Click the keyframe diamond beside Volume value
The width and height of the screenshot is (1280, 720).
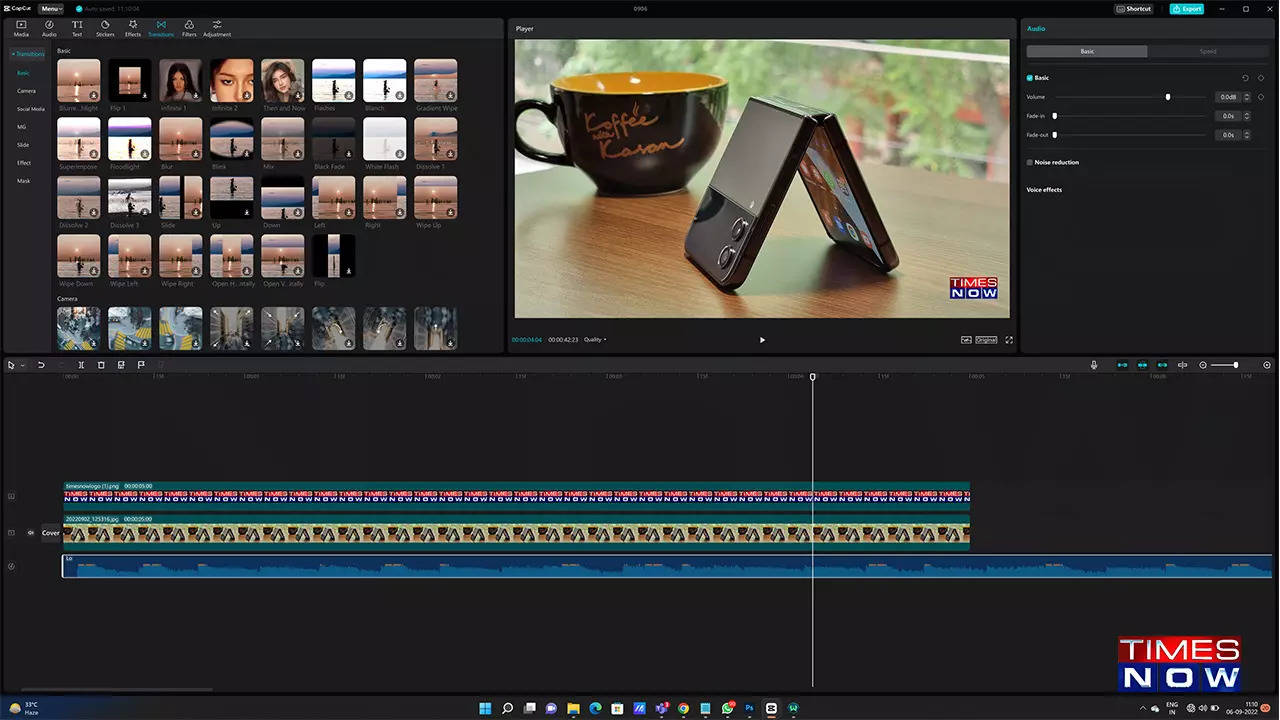tap(1260, 97)
